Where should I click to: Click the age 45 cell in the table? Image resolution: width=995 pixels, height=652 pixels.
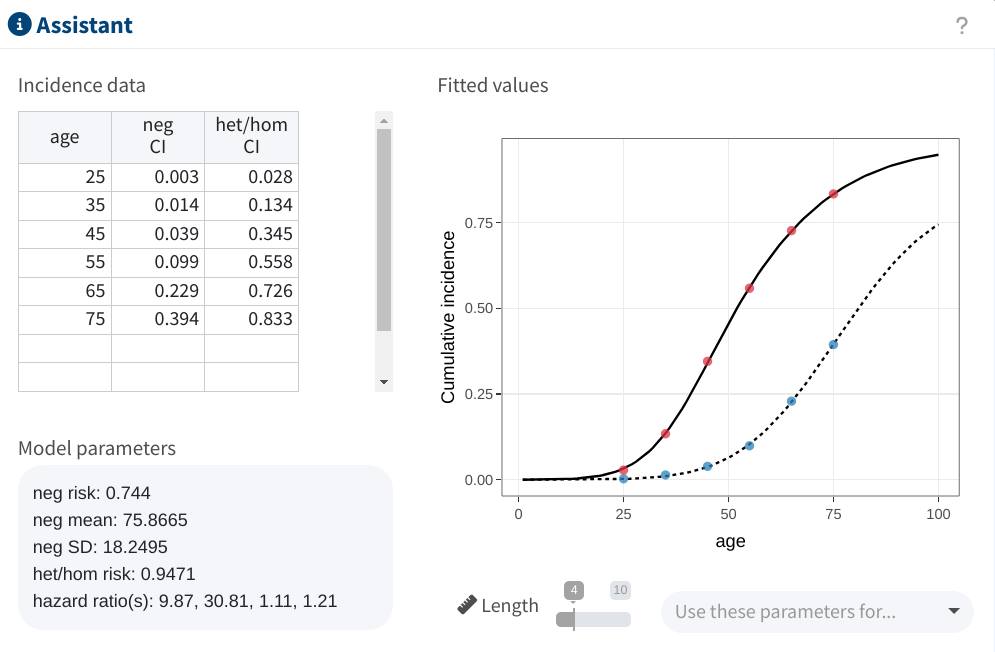(65, 234)
